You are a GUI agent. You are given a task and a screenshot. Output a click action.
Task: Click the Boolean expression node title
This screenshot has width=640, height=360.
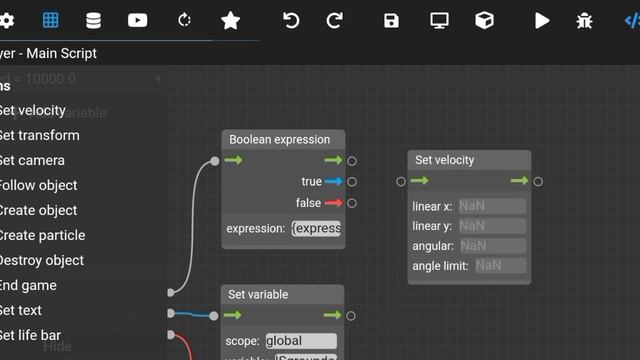(280, 140)
